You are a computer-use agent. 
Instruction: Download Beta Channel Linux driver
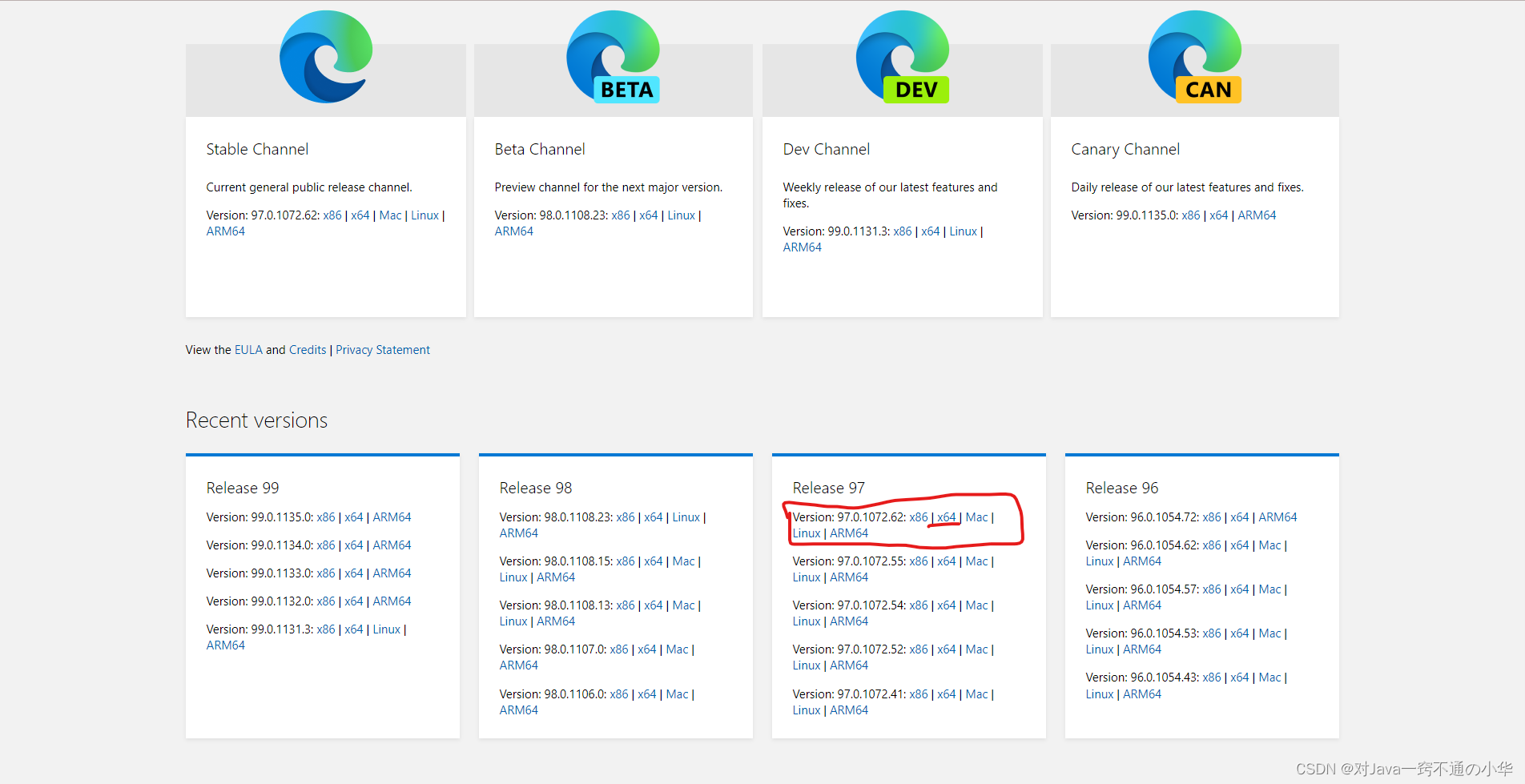682,215
